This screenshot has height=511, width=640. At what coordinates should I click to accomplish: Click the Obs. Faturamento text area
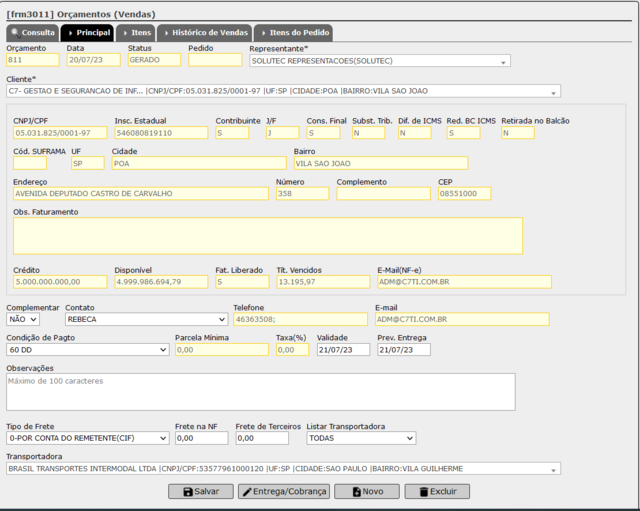click(268, 236)
